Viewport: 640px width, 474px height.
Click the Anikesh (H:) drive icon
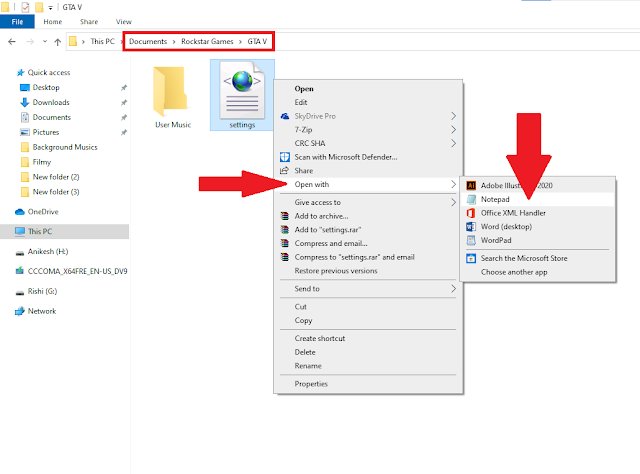[20, 253]
